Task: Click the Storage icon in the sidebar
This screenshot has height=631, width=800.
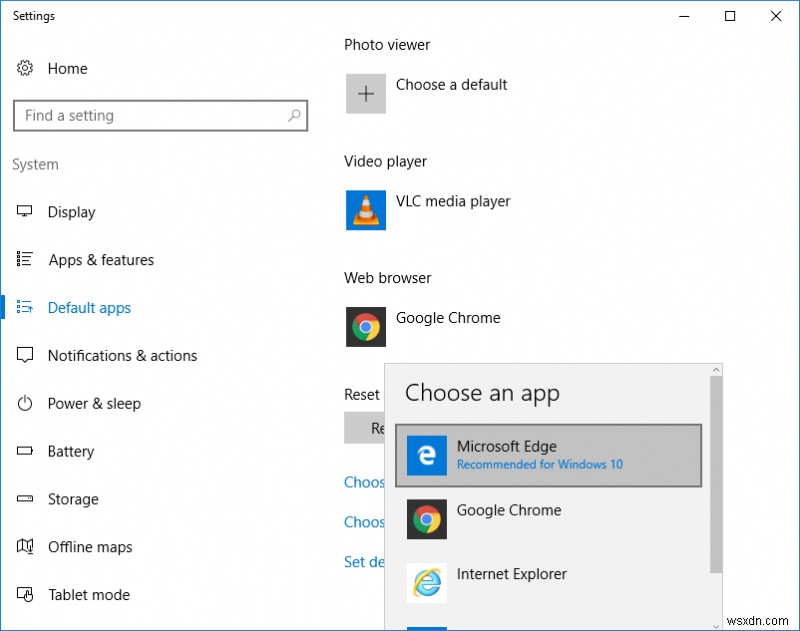Action: point(24,500)
